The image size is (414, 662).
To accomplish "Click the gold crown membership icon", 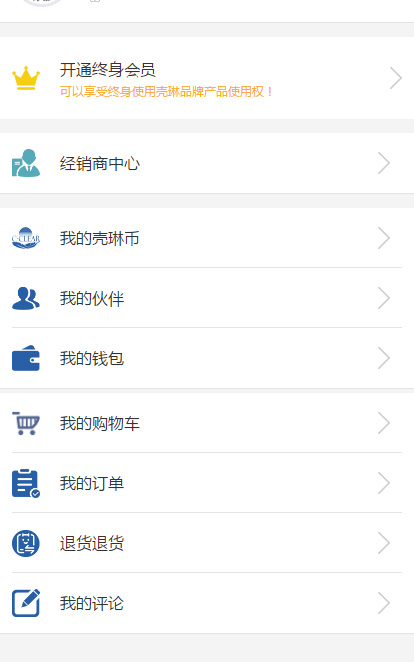I will click(26, 78).
